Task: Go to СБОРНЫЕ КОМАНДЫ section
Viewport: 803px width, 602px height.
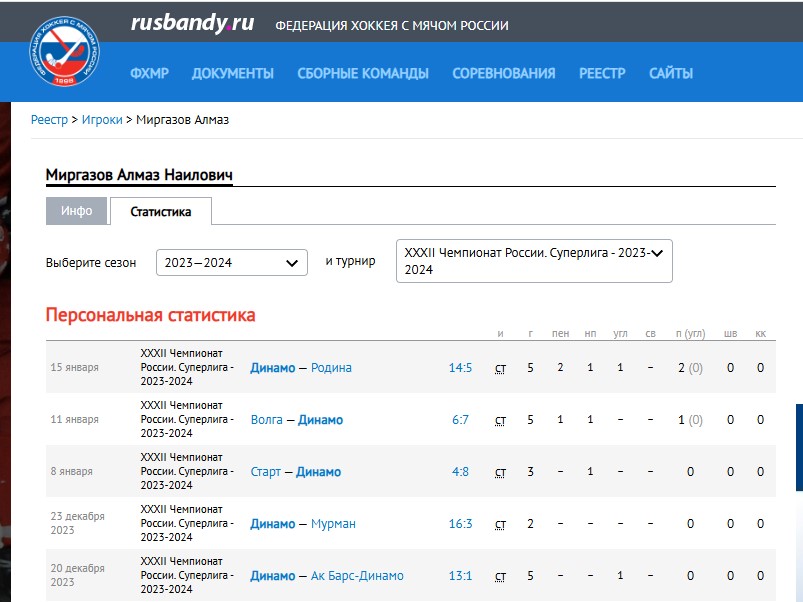Action: (363, 73)
